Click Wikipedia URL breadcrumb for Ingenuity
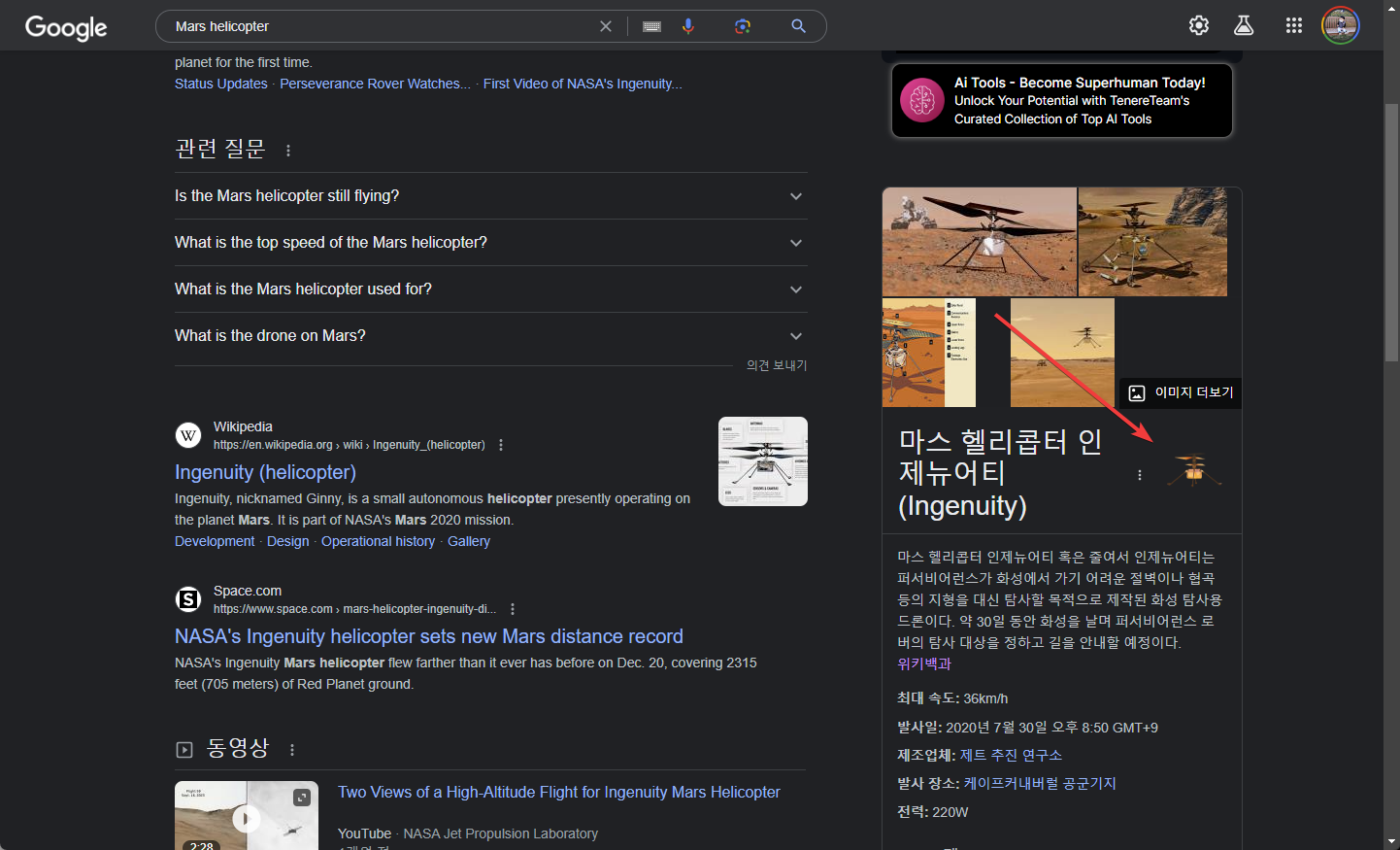 (350, 445)
